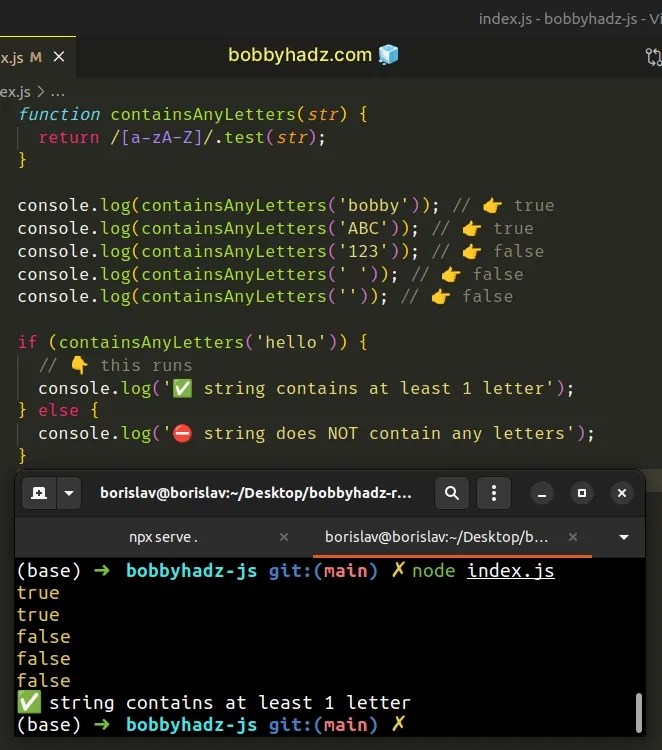Open the underlined index.js link in terminal
Image resolution: width=662 pixels, height=750 pixels.
click(x=511, y=571)
